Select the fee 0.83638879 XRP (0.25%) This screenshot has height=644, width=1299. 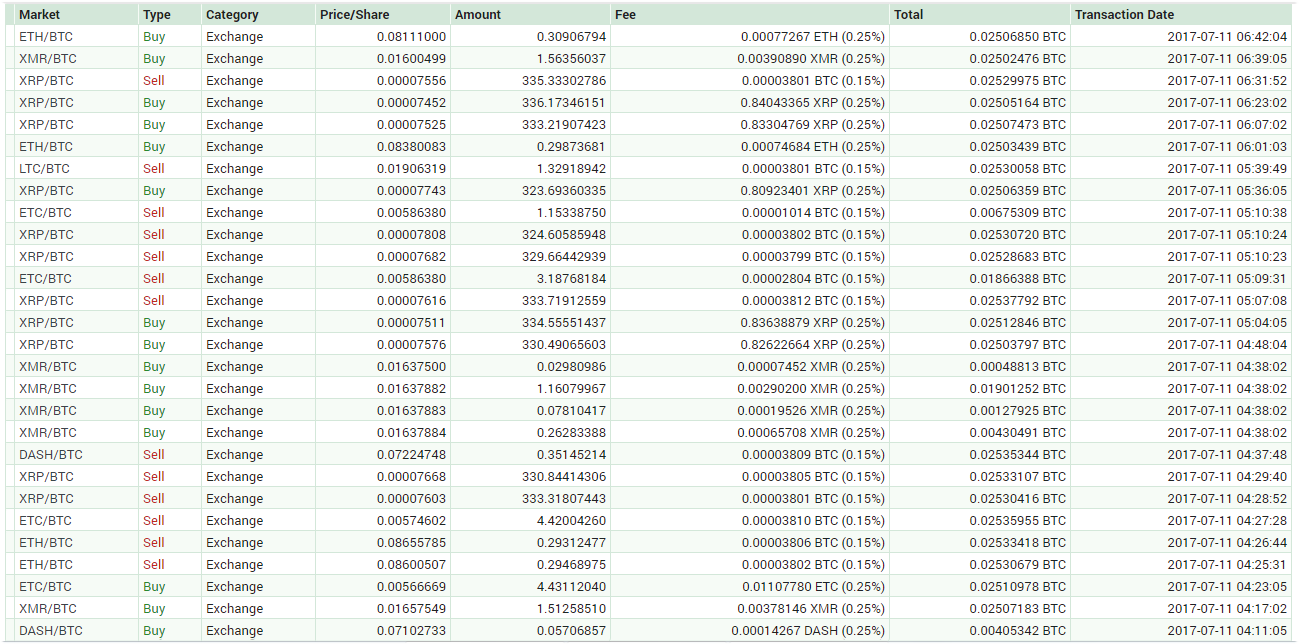(x=813, y=323)
